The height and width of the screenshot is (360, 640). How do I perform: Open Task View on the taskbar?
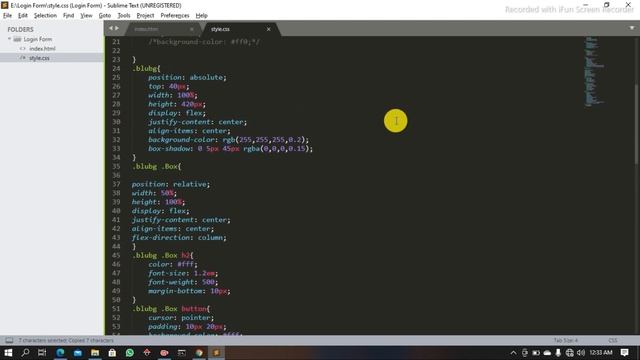click(42, 353)
